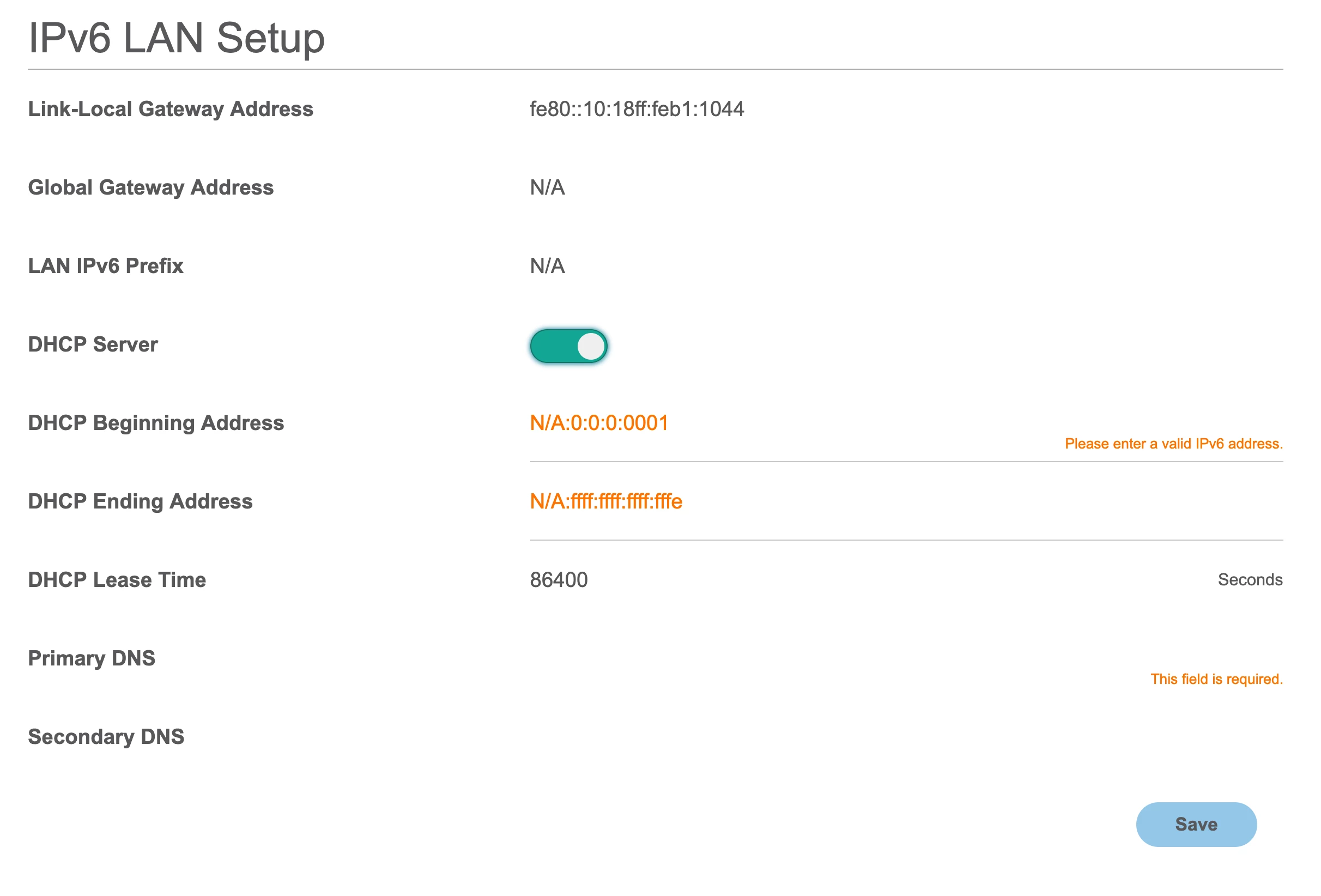Click the Link-Local Gateway Address value
The width and height of the screenshot is (1321, 896).
pyautogui.click(x=637, y=109)
